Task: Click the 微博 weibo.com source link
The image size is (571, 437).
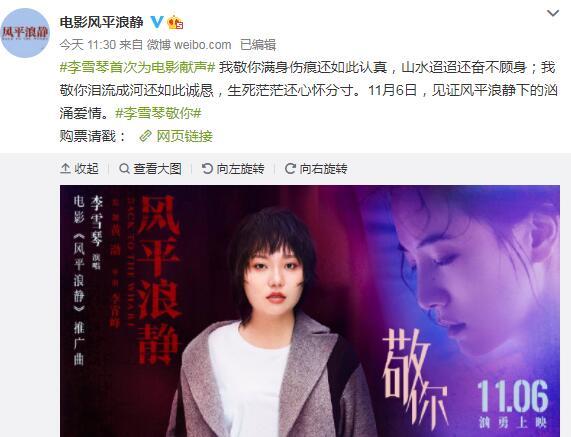Action: coord(189,45)
